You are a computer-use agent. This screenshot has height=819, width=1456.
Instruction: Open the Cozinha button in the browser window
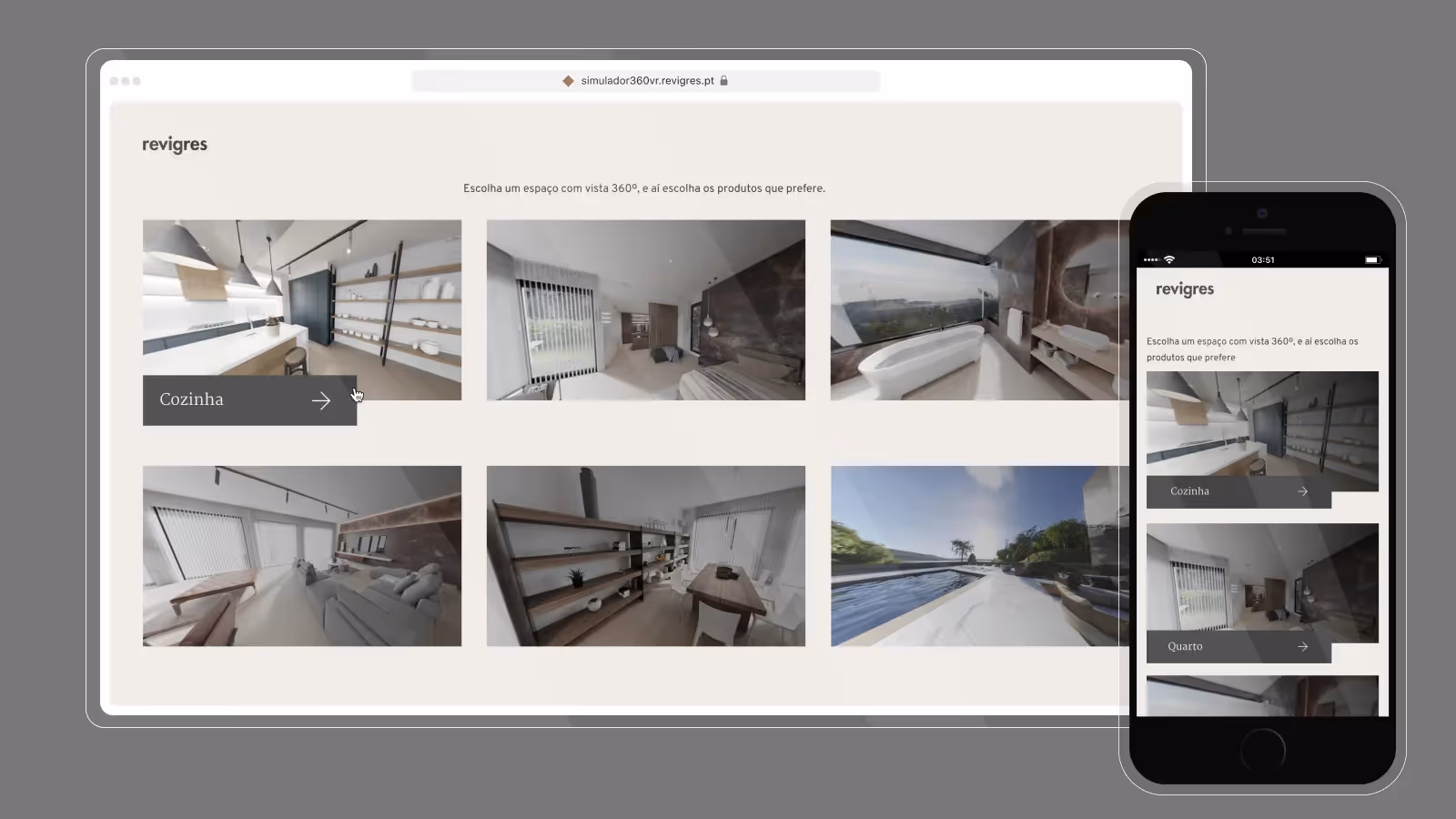pyautogui.click(x=249, y=399)
